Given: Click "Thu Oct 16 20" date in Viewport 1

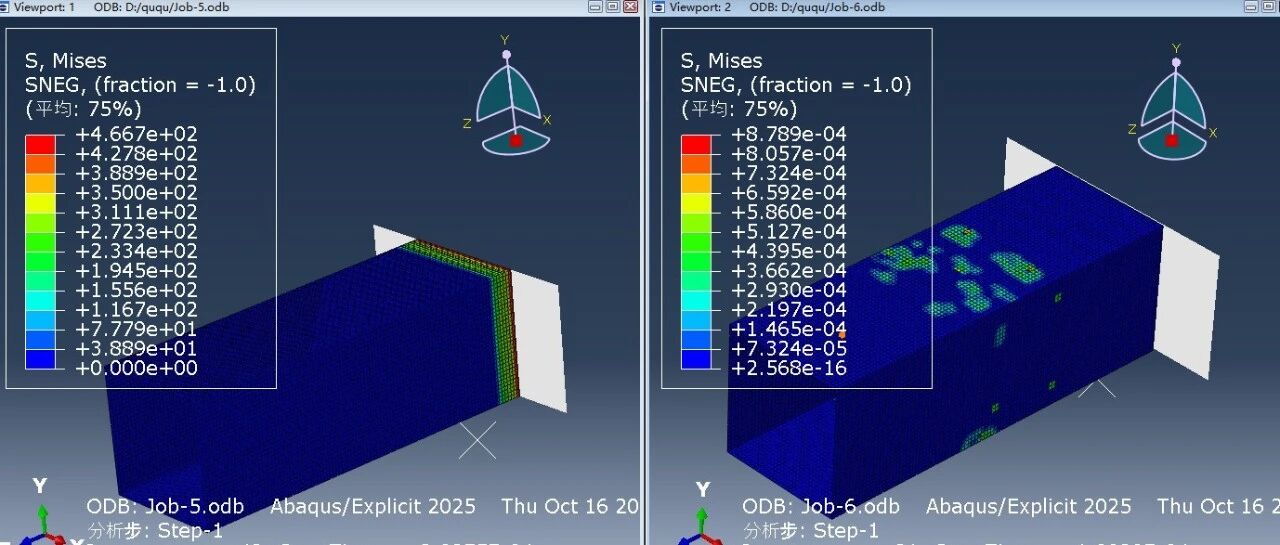Looking at the screenshot, I should pyautogui.click(x=570, y=507).
